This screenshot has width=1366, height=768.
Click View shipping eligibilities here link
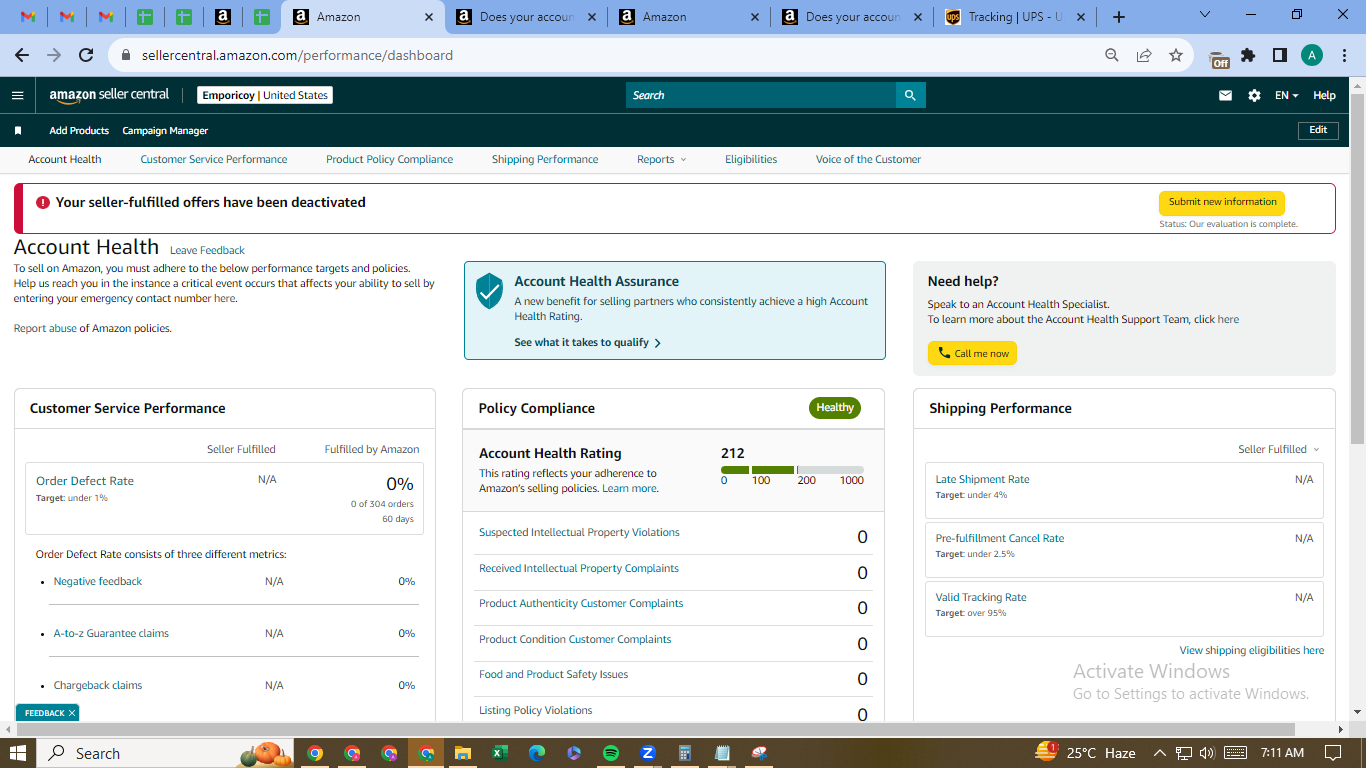[x=1252, y=651]
